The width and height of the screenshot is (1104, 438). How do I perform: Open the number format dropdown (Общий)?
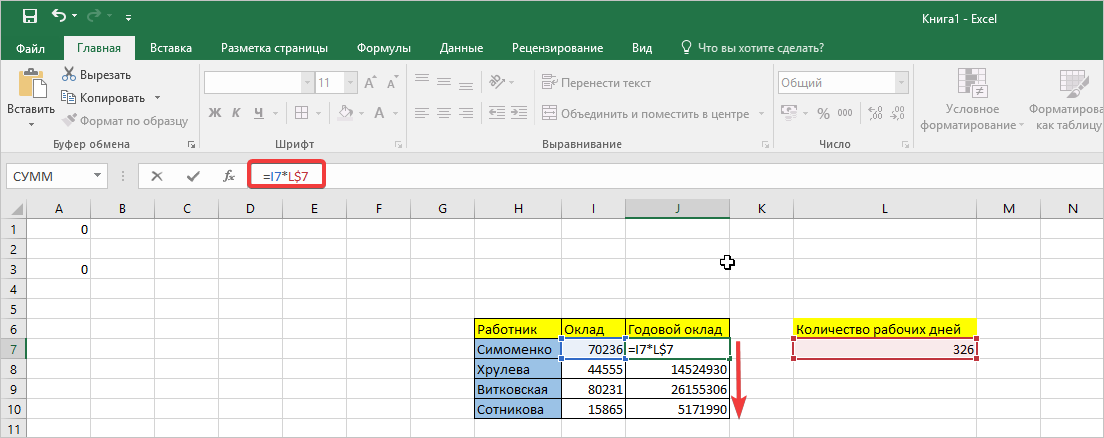(x=902, y=83)
